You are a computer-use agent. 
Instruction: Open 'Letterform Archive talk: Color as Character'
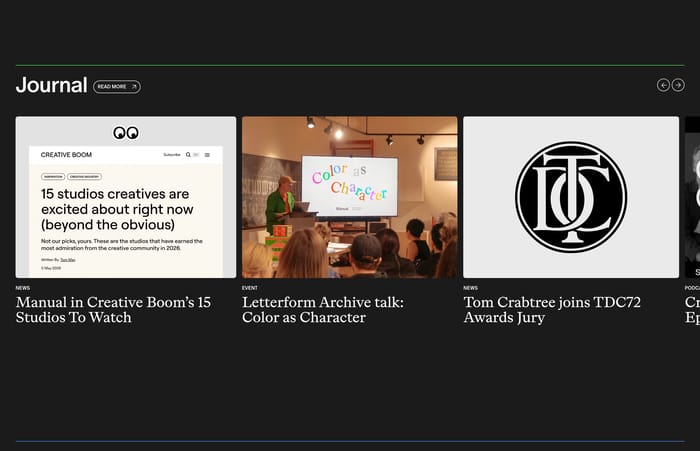pos(323,310)
